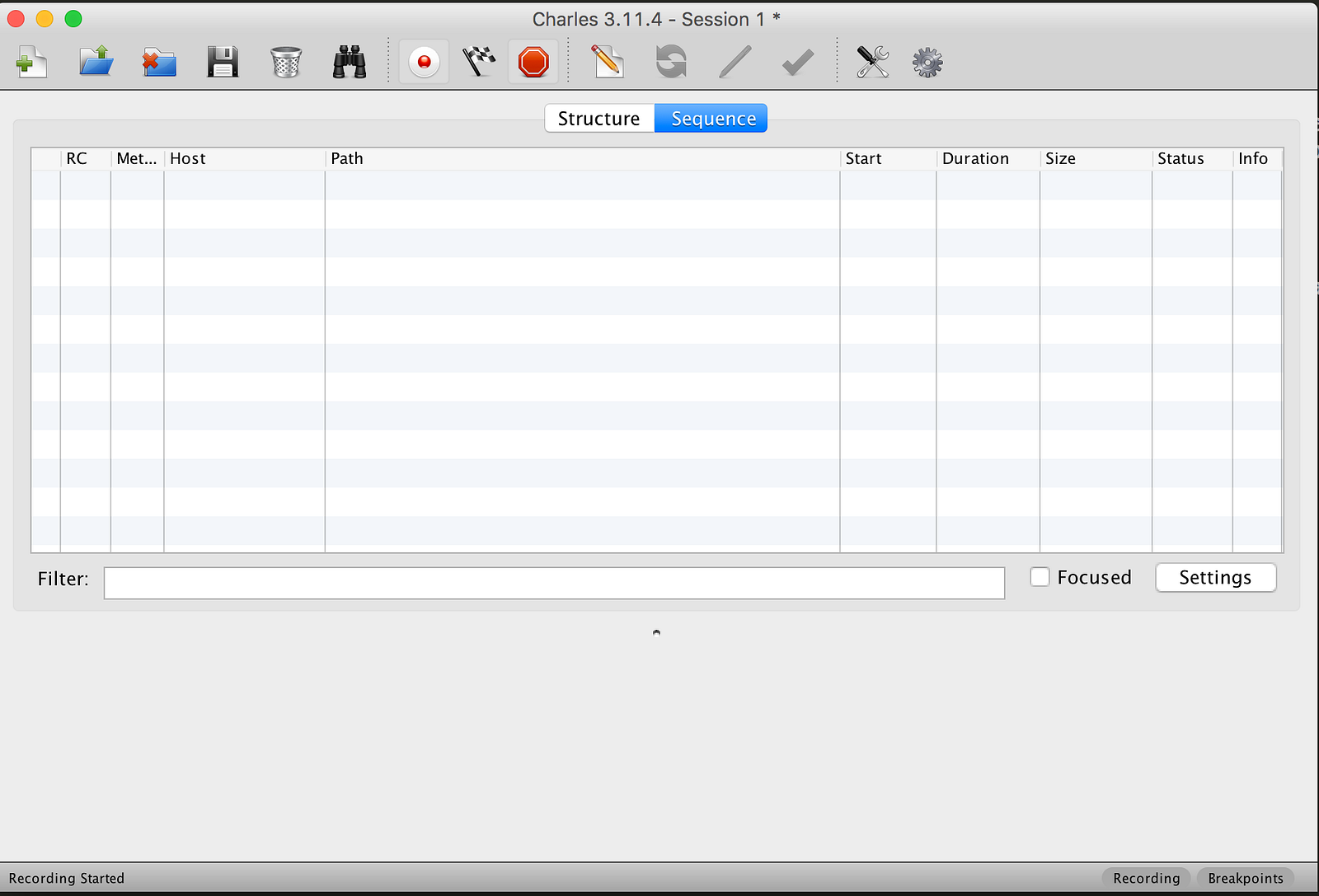Image resolution: width=1319 pixels, height=896 pixels.
Task: Open Find using the binoculars icon
Action: [350, 62]
